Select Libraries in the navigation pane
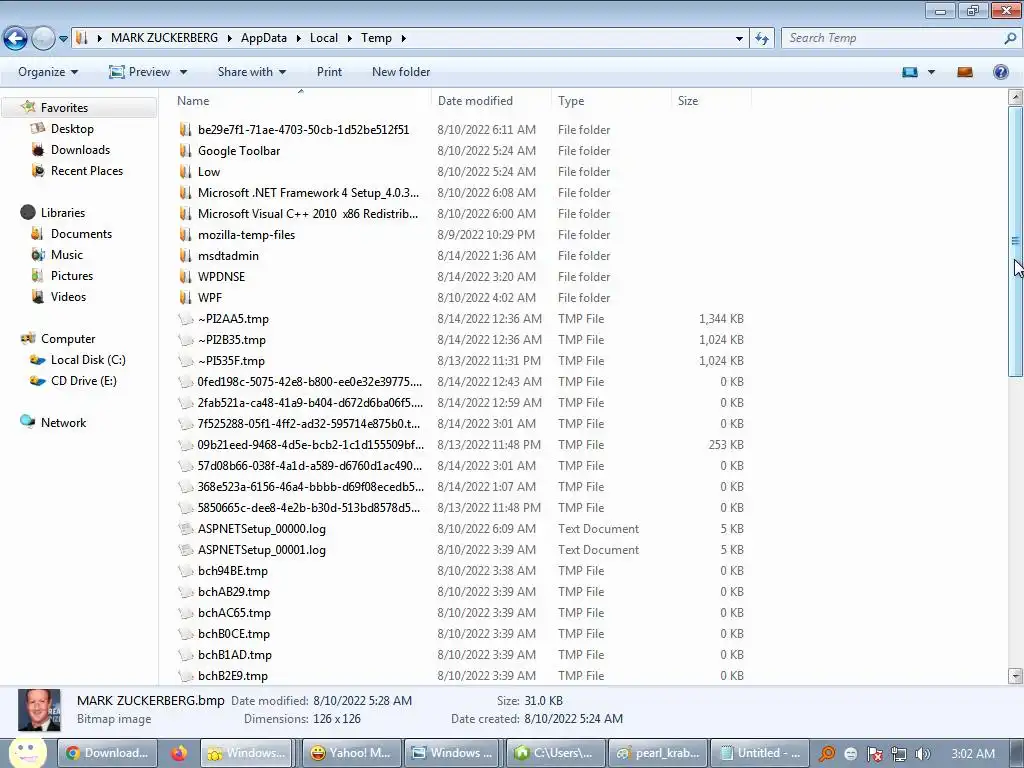 pos(63,212)
